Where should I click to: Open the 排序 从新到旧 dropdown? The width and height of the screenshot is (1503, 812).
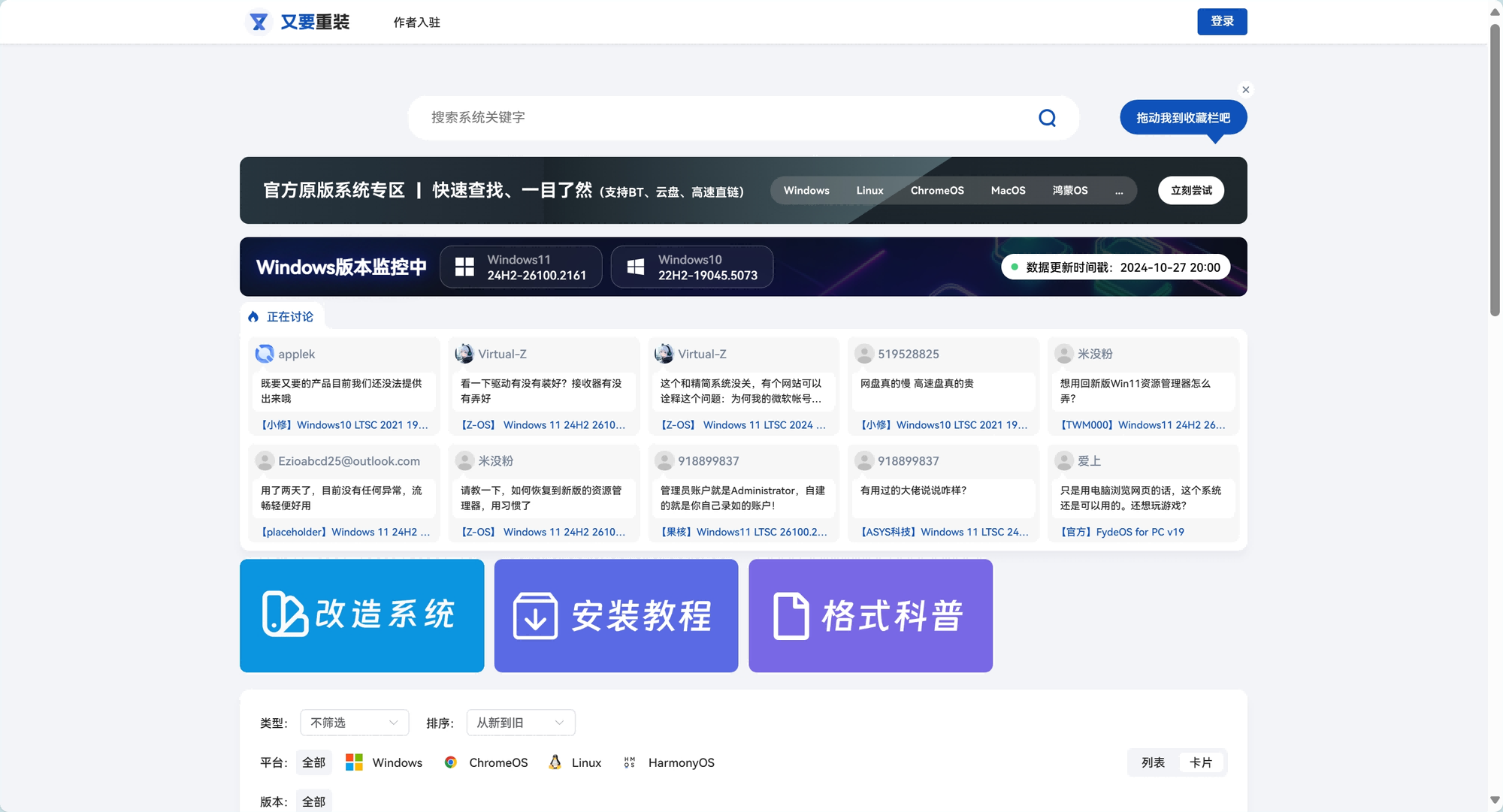(520, 723)
